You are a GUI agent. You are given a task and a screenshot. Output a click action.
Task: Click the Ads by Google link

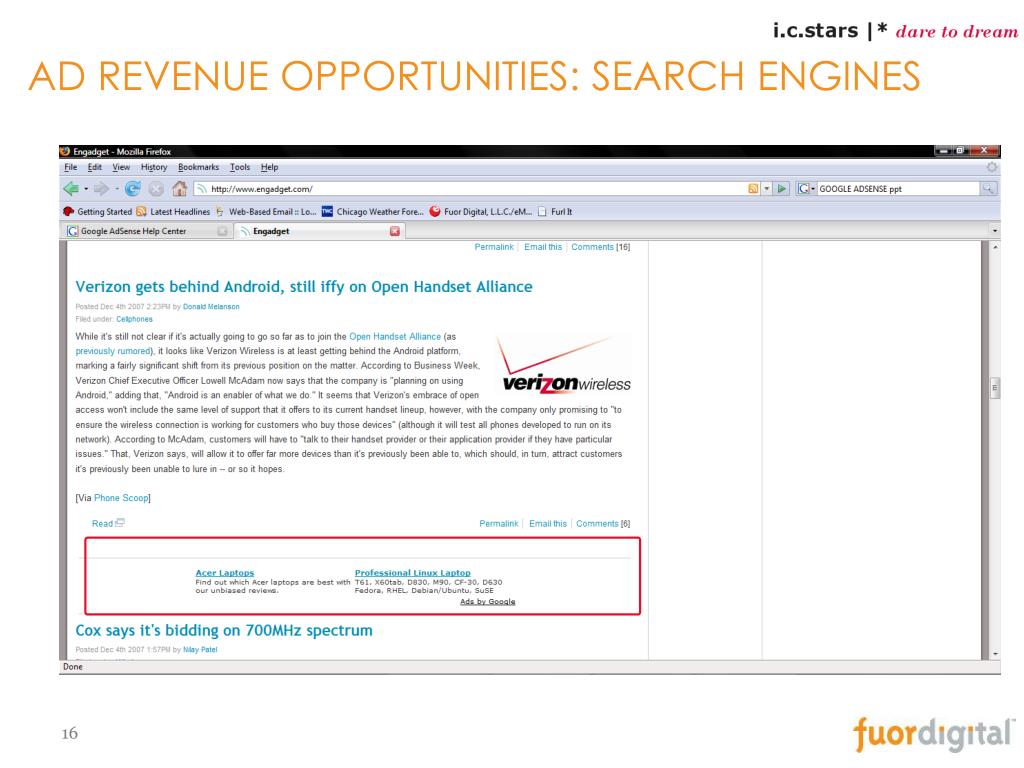(x=488, y=601)
